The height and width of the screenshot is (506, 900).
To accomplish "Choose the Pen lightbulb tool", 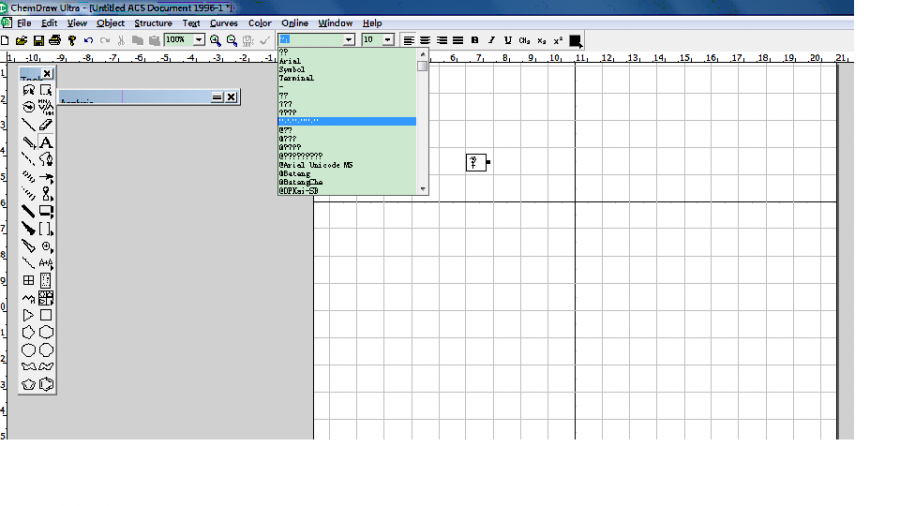I will pyautogui.click(x=46, y=159).
